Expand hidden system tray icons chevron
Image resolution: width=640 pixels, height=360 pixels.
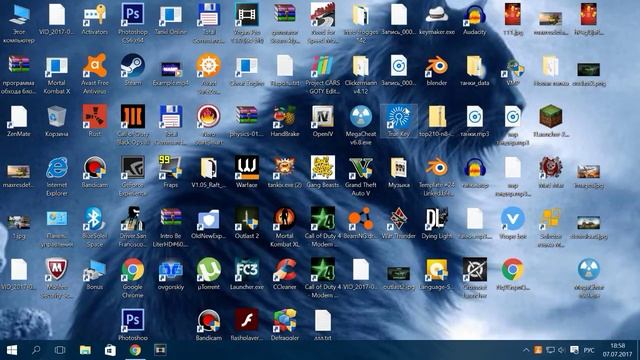point(525,350)
